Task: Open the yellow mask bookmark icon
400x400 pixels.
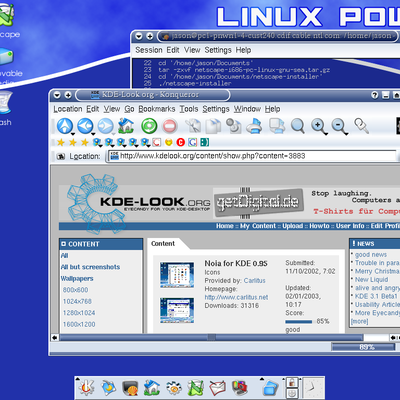Action: 169,143
